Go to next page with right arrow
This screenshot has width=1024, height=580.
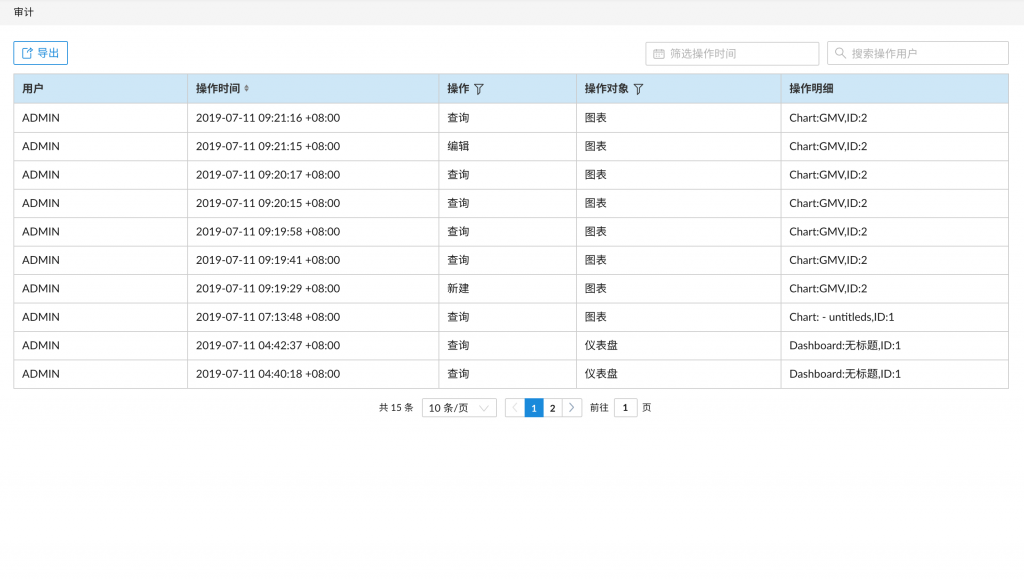point(571,408)
